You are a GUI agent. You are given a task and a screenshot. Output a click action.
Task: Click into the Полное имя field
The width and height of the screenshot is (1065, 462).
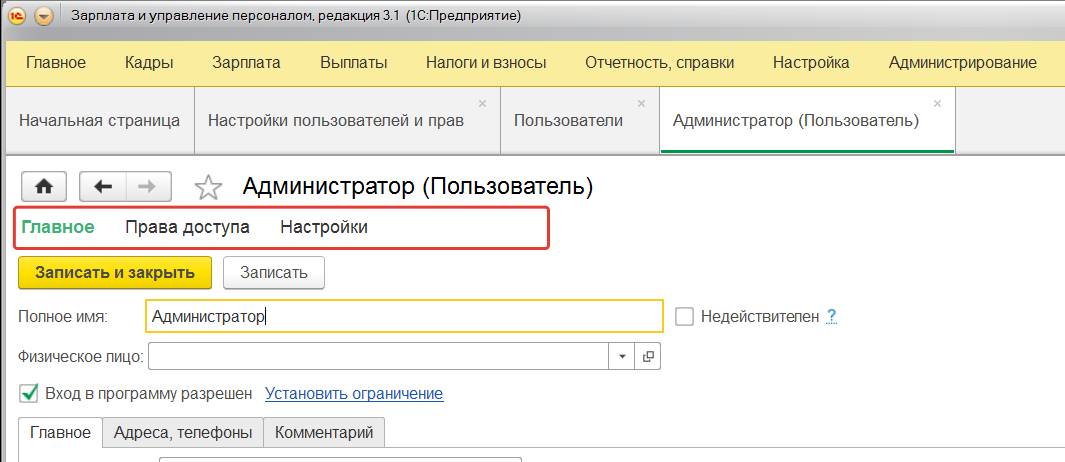tap(403, 316)
